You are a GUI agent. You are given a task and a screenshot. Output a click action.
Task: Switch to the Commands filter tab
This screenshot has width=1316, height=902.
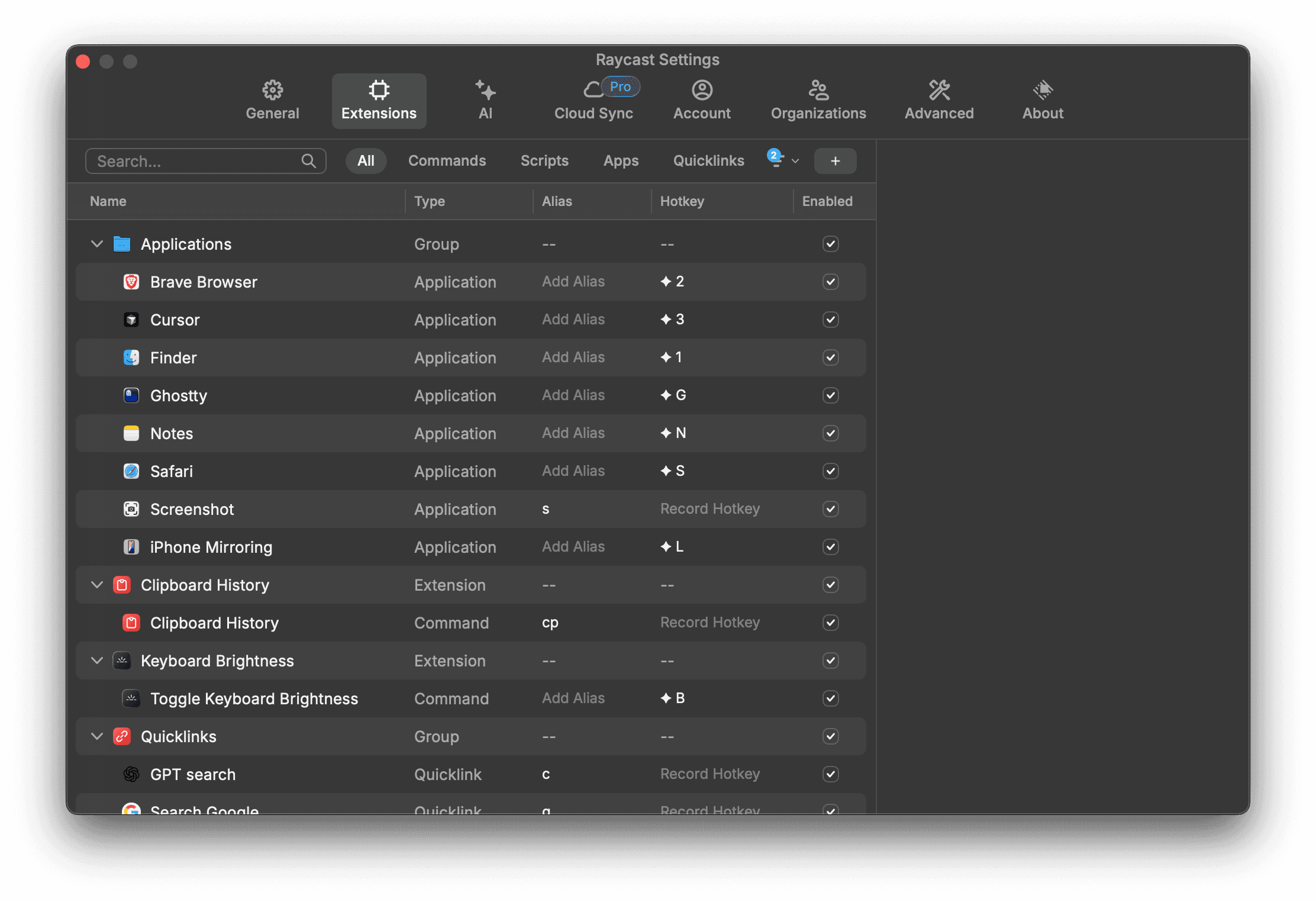point(447,160)
